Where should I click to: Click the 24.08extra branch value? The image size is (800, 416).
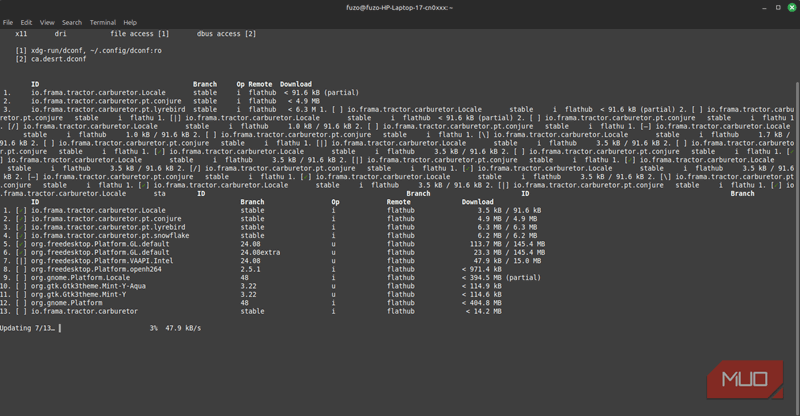[x=260, y=252]
